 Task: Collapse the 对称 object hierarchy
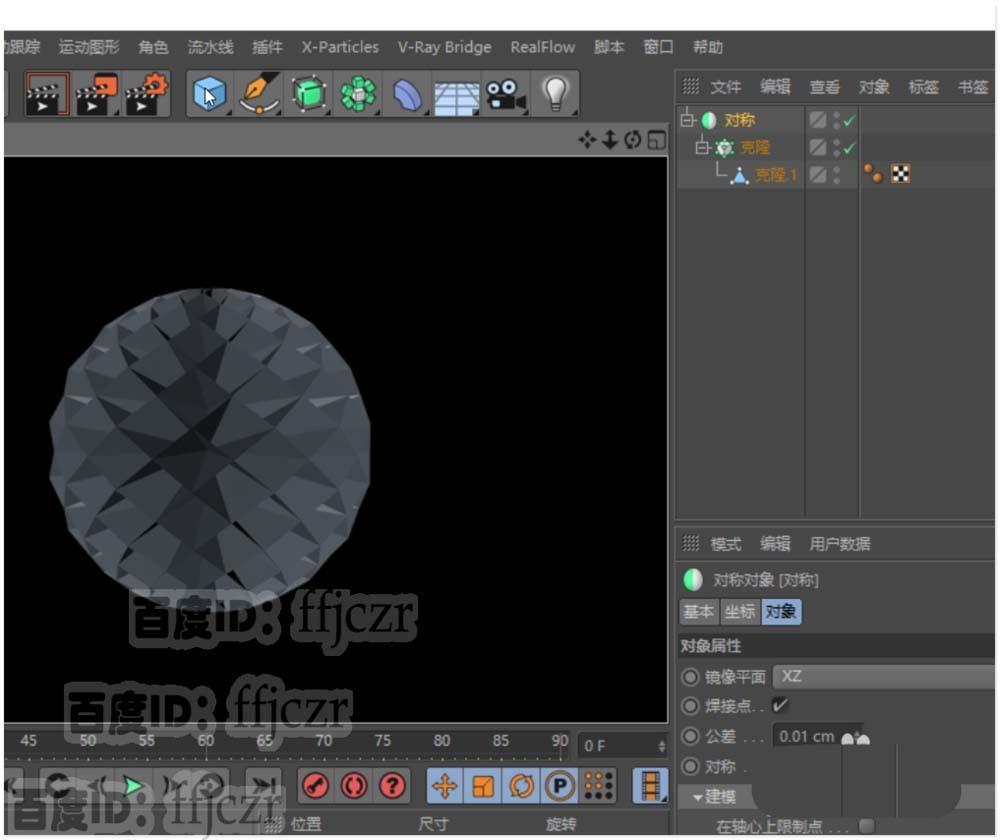pos(685,119)
